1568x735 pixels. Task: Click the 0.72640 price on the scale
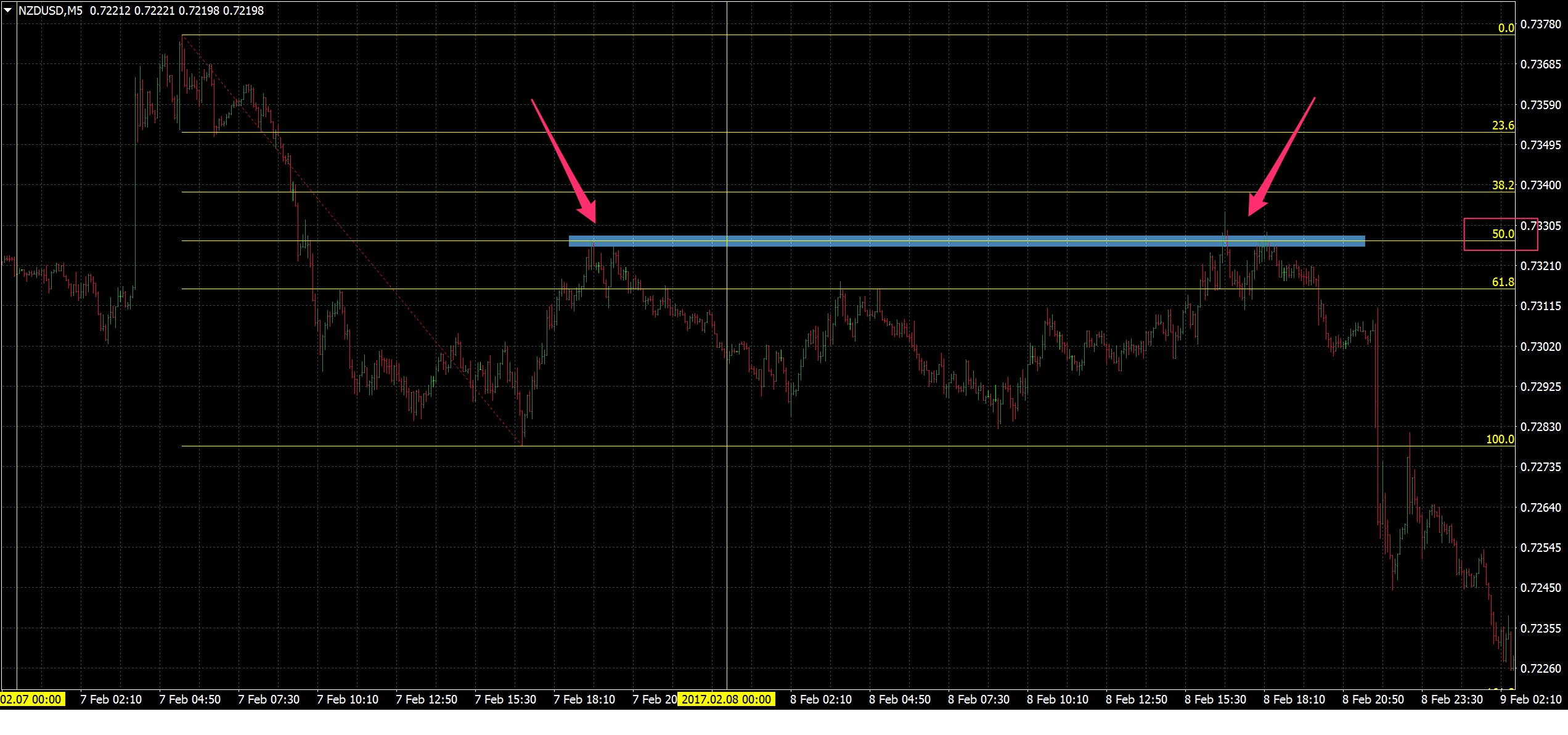click(x=1541, y=507)
